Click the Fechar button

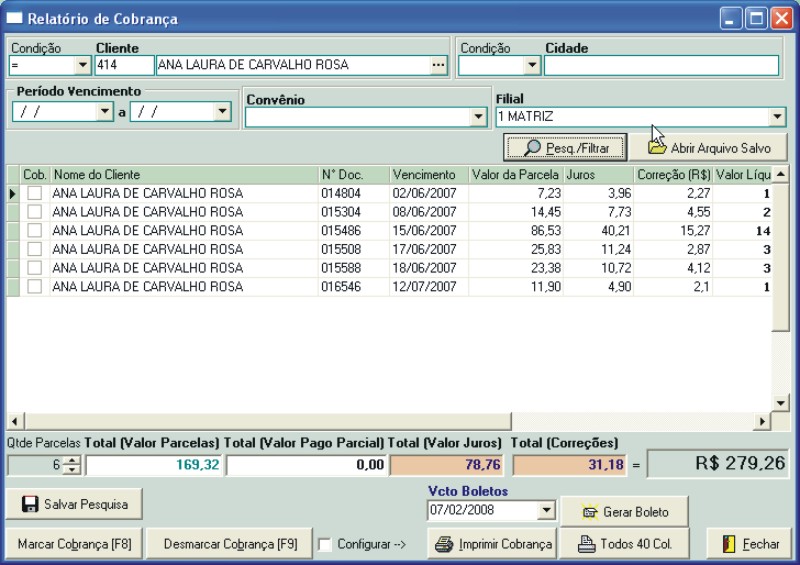click(750, 544)
